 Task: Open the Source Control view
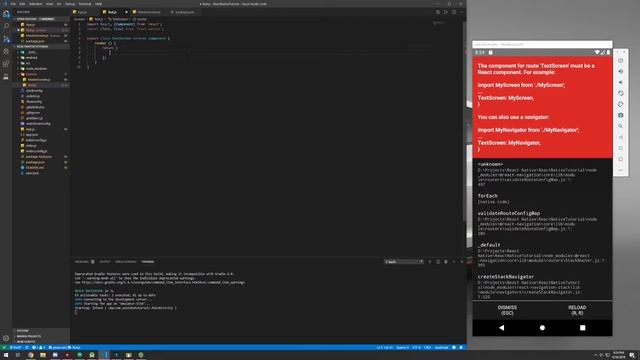click(6, 39)
